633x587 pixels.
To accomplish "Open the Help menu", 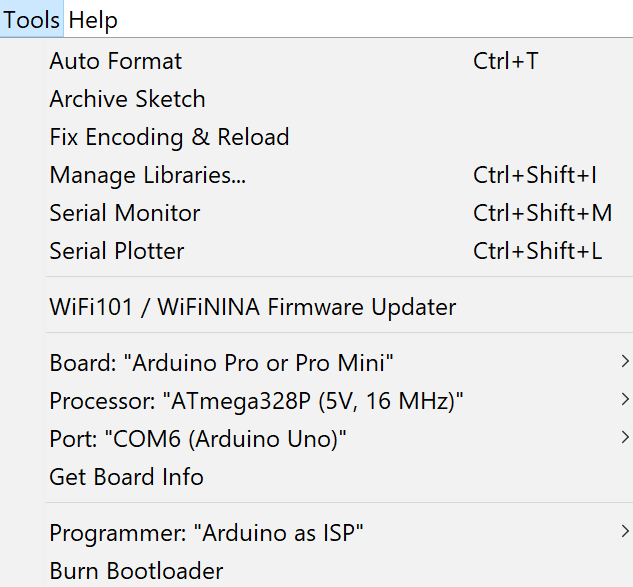I will tap(93, 20).
